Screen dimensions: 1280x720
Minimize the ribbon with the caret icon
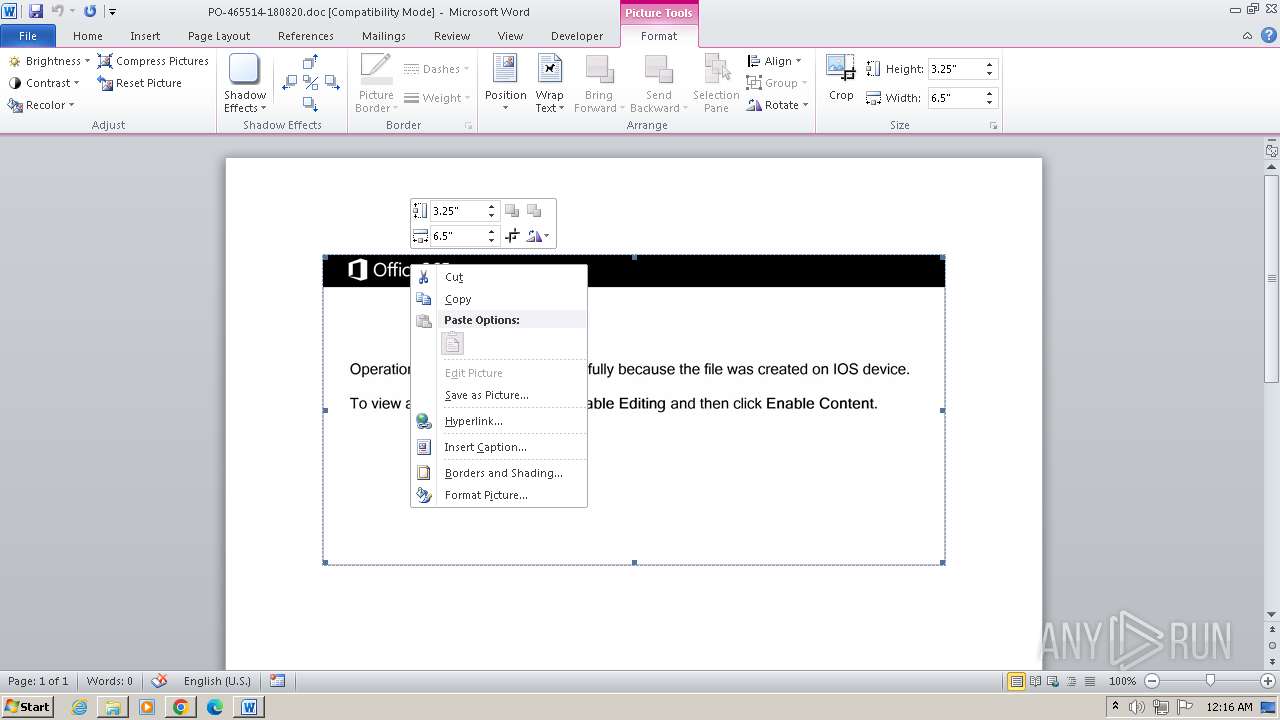[x=1247, y=36]
